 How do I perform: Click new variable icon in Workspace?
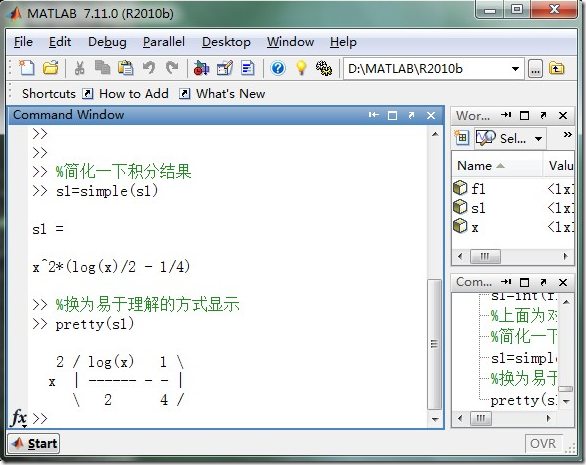click(x=462, y=138)
